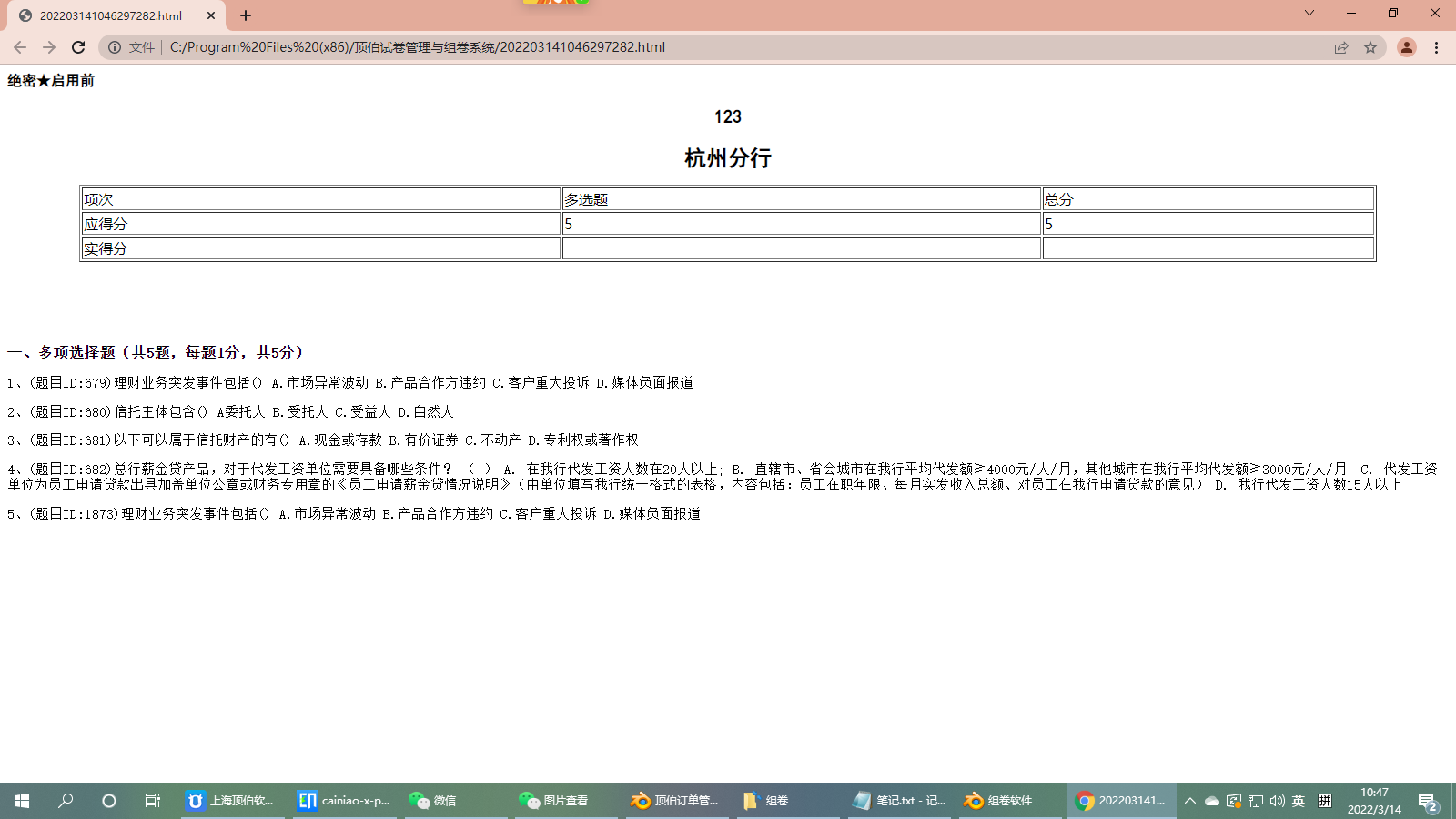
Task: Switch input language indicator 英
Action: tap(1299, 801)
